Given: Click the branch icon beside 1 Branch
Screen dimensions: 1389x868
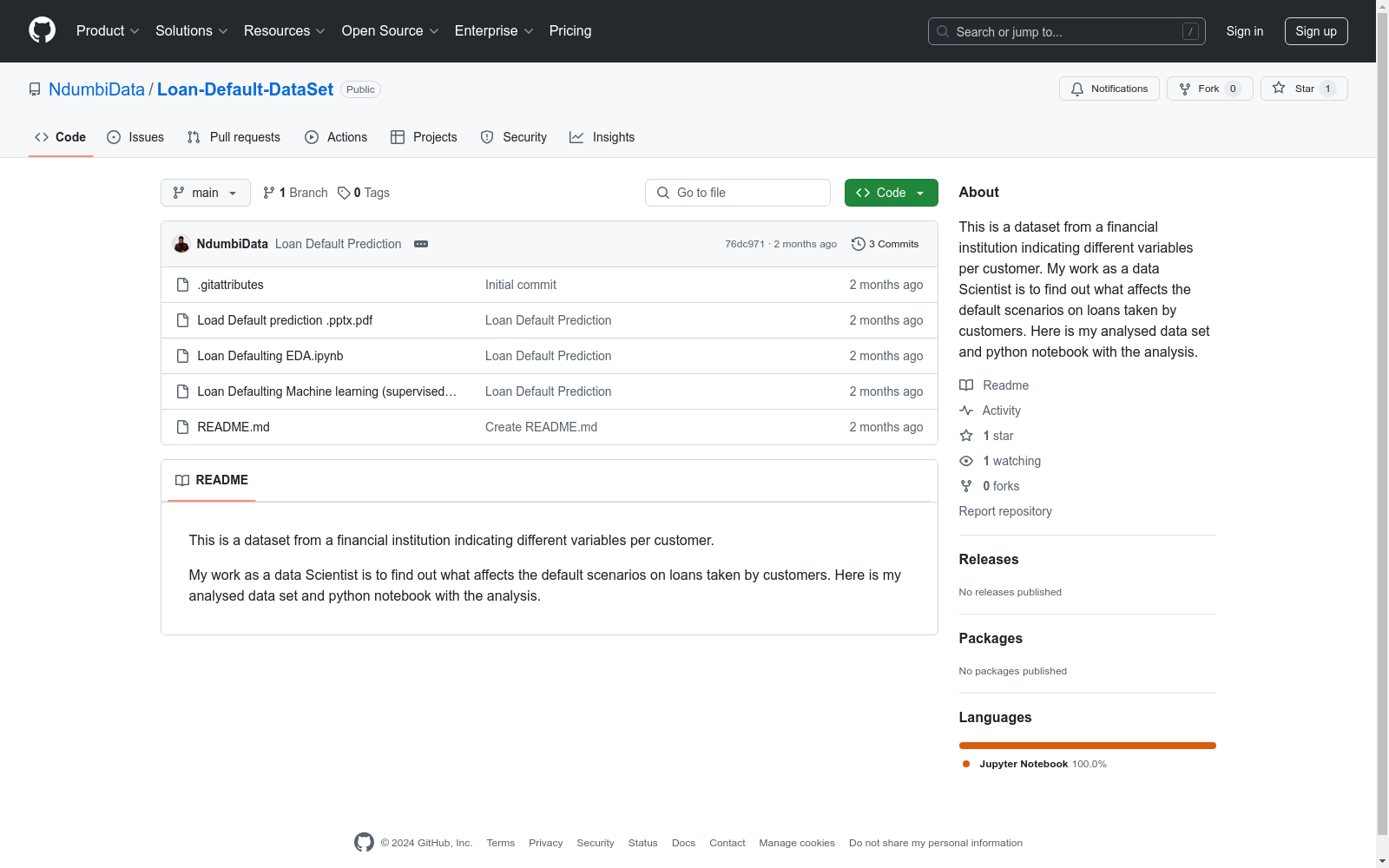Looking at the screenshot, I should click(269, 193).
